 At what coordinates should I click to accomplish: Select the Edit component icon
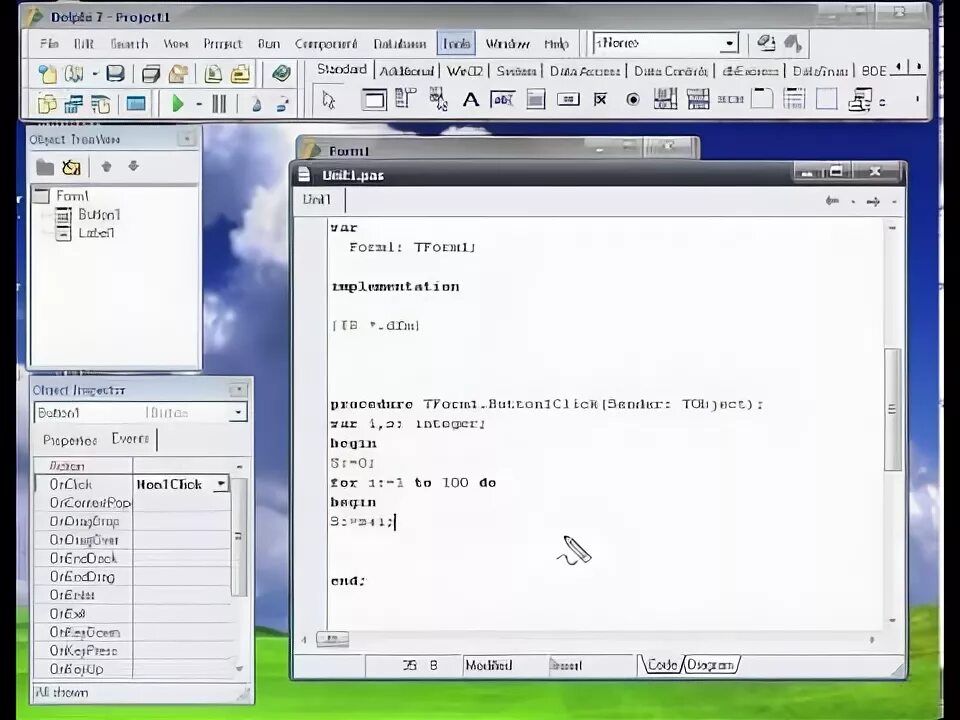click(x=503, y=99)
